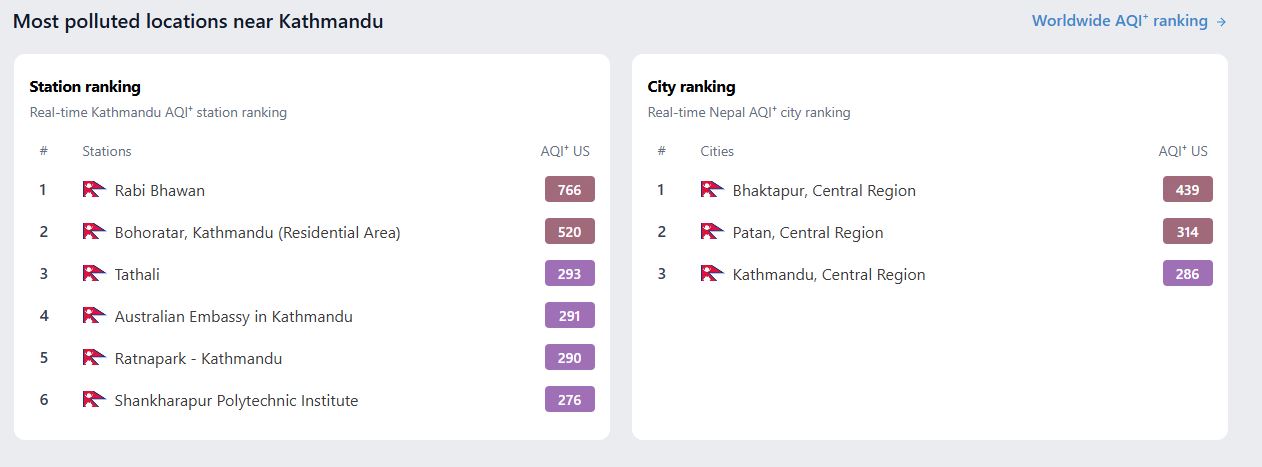Click the 286 AQI badge for Kathmandu
The image size is (1262, 467).
[1188, 273]
